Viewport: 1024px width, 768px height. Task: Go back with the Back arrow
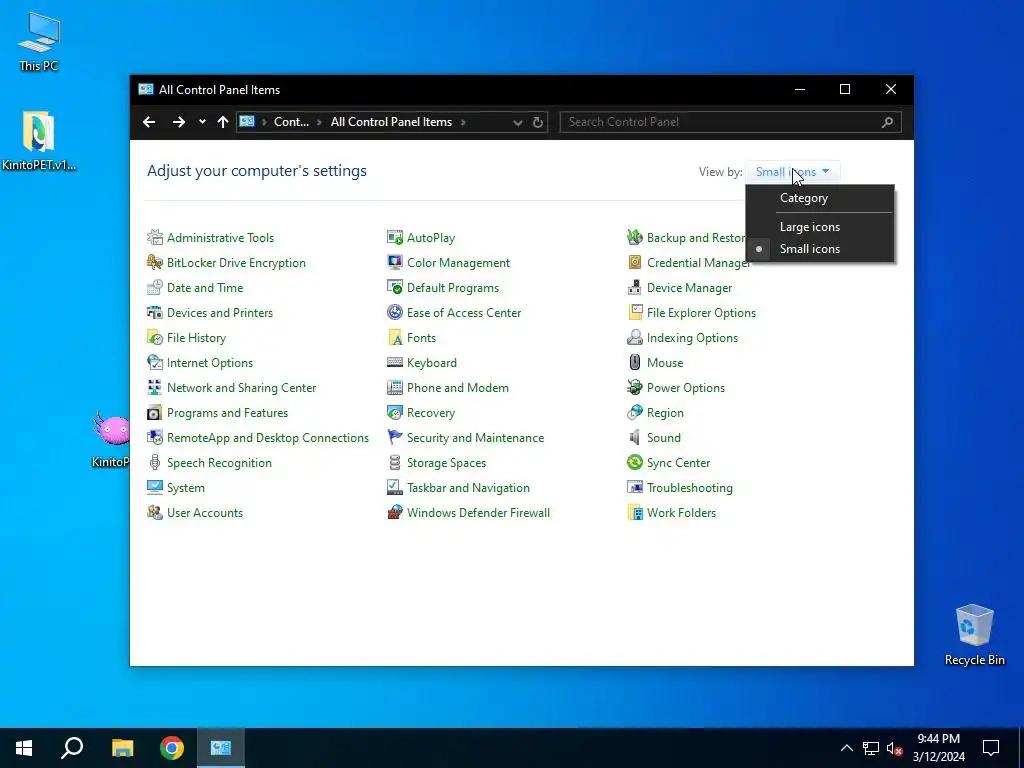[x=149, y=122]
